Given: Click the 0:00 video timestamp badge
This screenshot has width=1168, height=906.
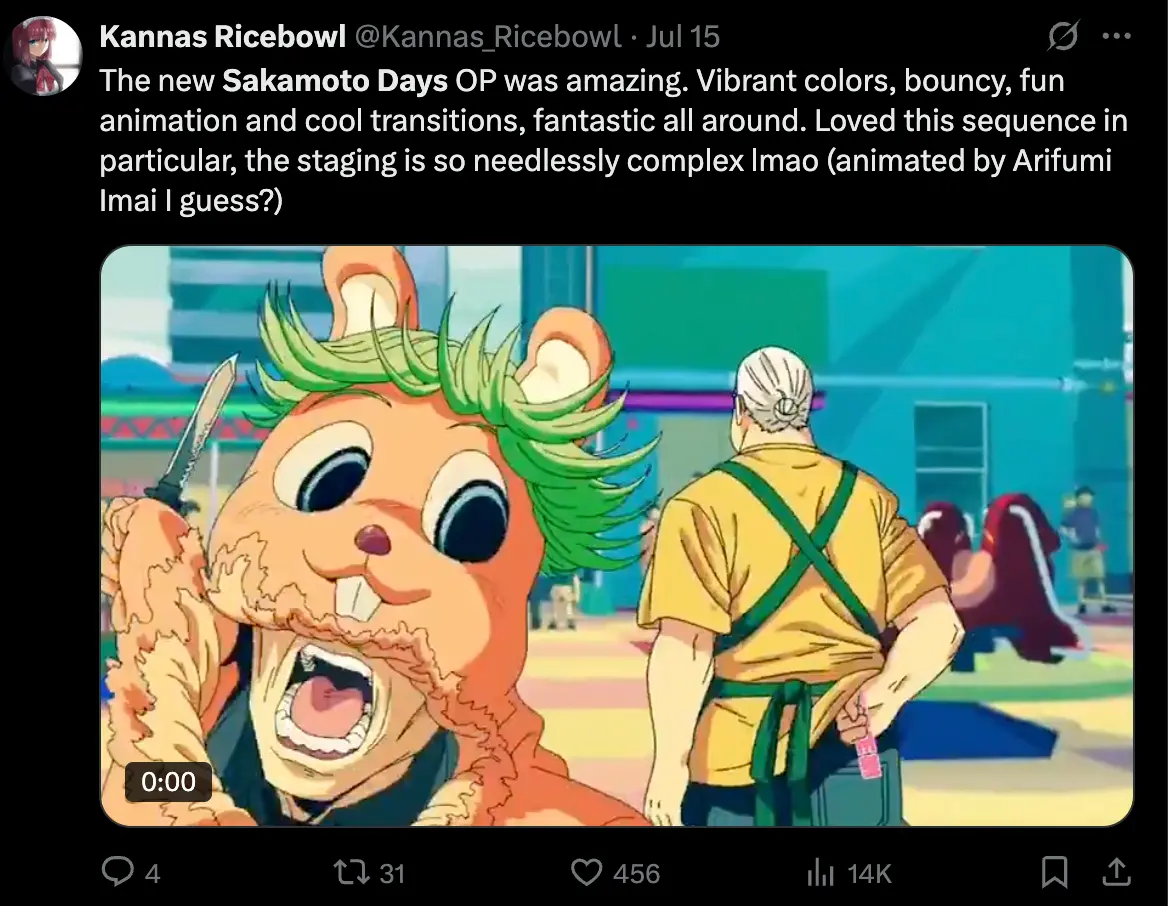Looking at the screenshot, I should coord(167,781).
